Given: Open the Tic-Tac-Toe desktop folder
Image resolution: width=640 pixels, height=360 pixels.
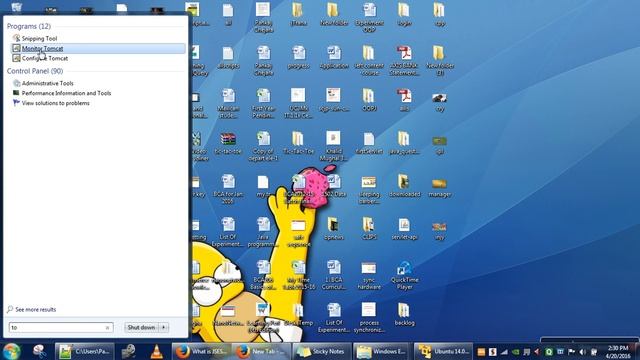Looking at the screenshot, I should (x=298, y=143).
